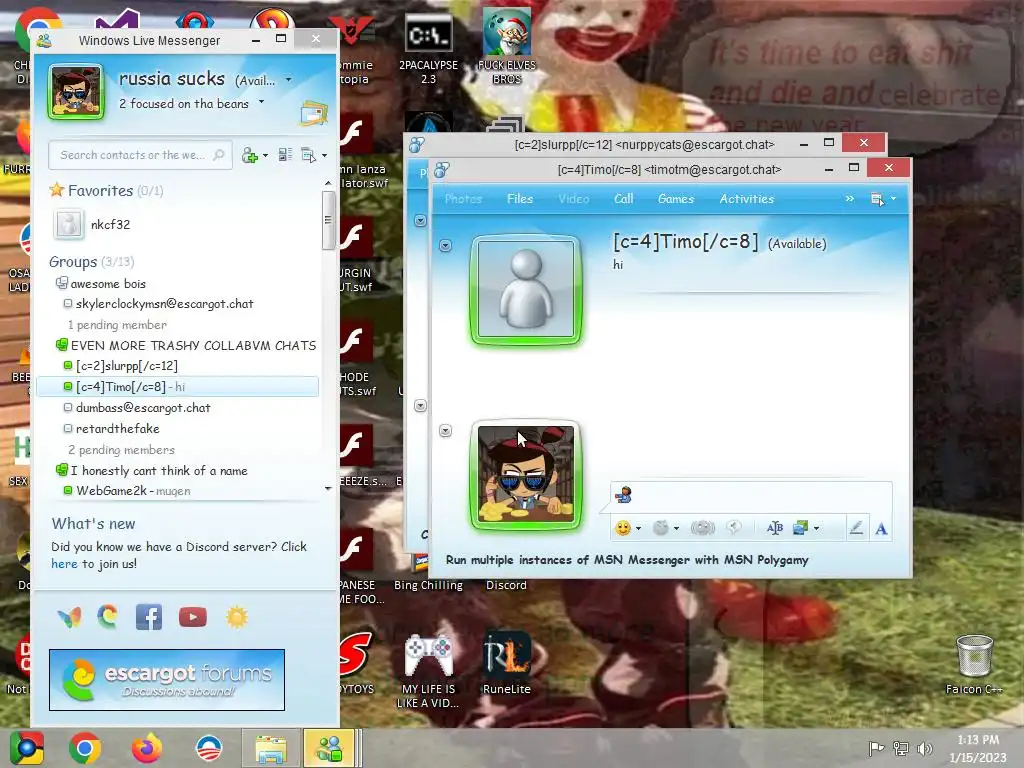The image size is (1024, 768).
Task: Select the dumbass@escargot.chat contact
Action: pyautogui.click(x=143, y=408)
